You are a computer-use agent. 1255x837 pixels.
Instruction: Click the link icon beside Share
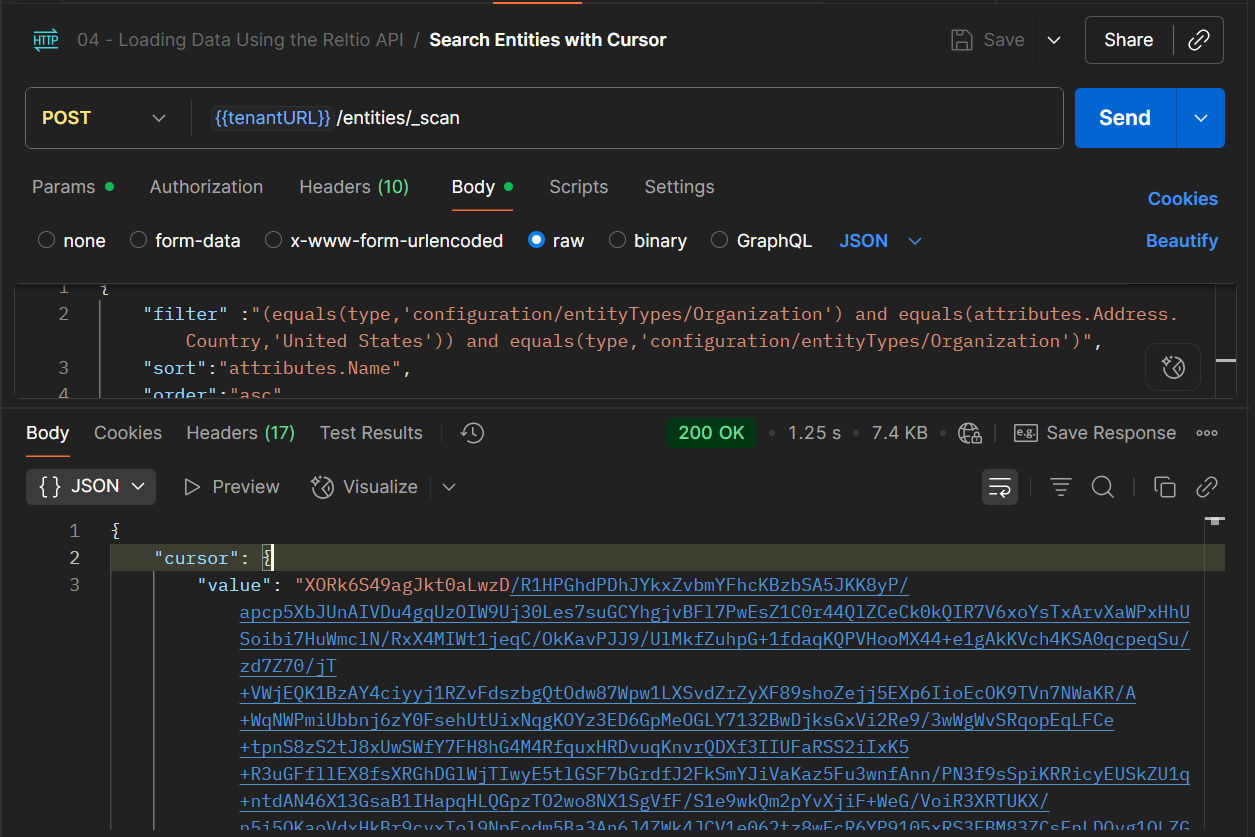pos(1198,40)
